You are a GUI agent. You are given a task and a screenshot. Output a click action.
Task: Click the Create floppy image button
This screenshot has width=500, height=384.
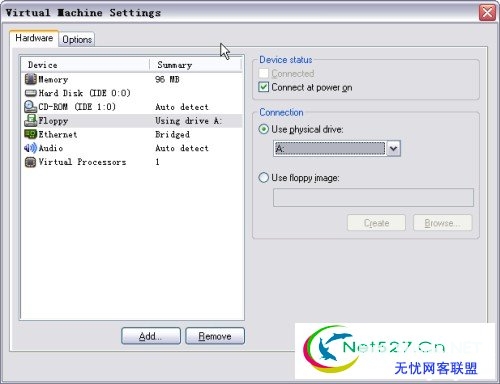(x=376, y=223)
